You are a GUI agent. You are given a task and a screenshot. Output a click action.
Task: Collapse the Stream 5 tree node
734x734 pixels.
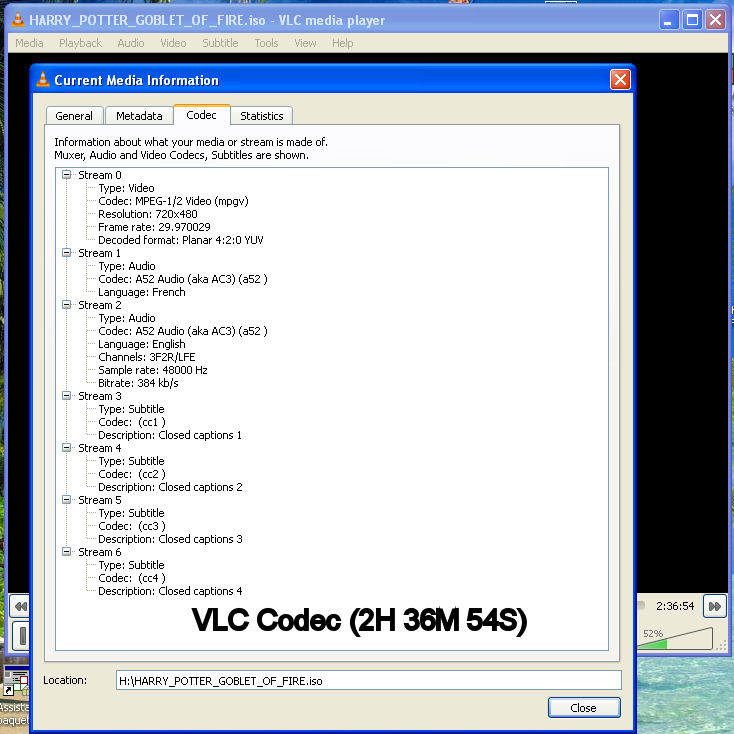(x=66, y=499)
